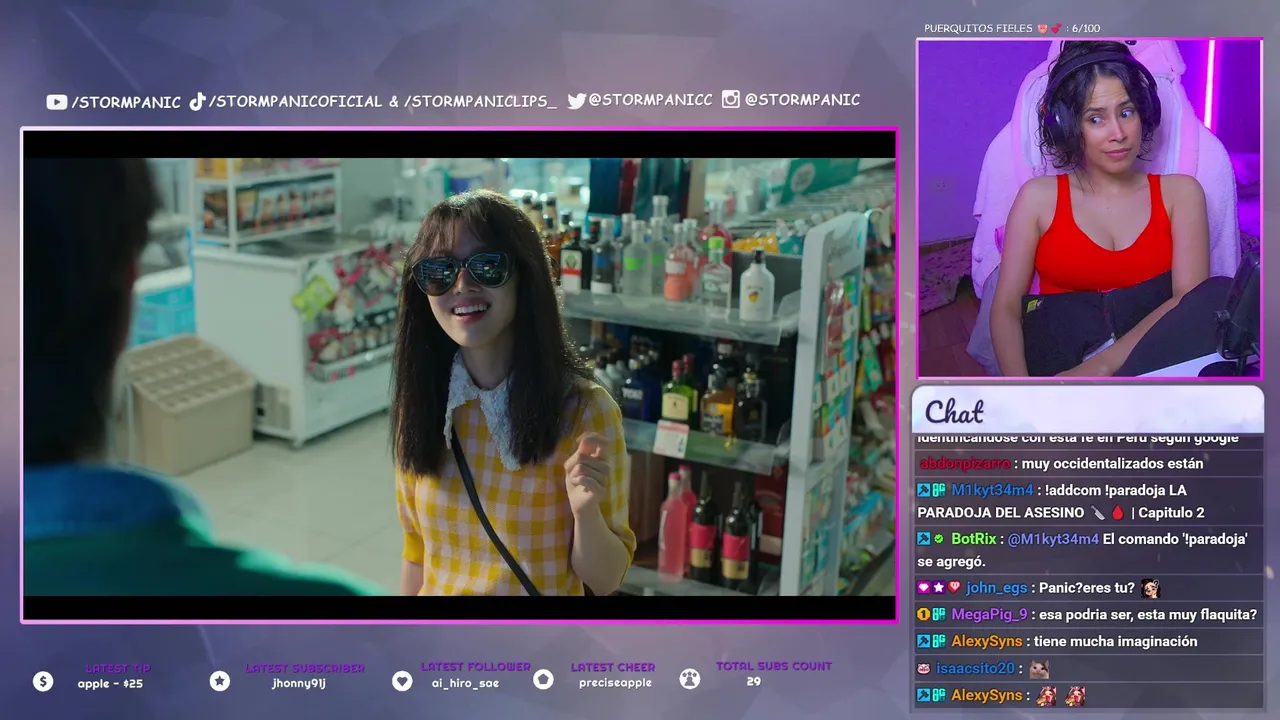Screen dimensions: 1280x720
Task: Click the heart Latest Follower icon
Action: click(402, 681)
